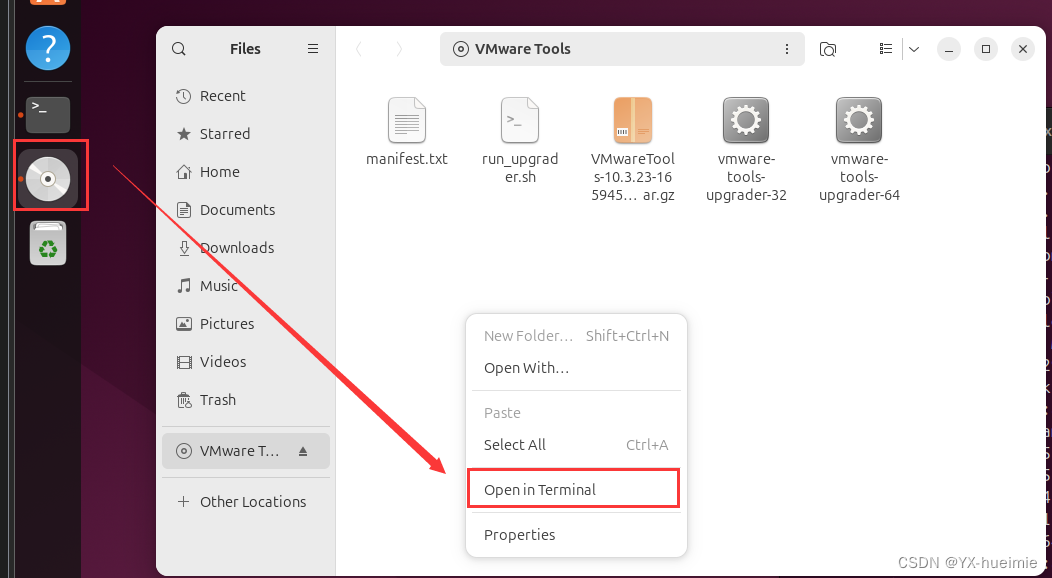Open Videos in the sidebar

point(246,362)
